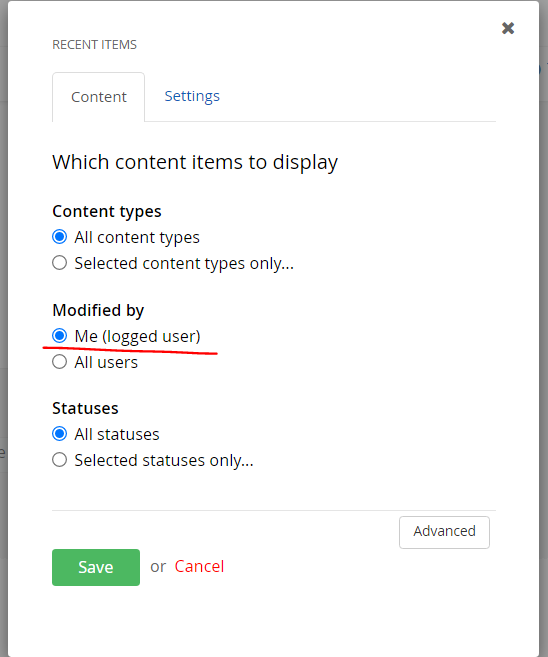Click the RECENT ITEMS title text
This screenshot has height=657, width=548.
coord(94,44)
